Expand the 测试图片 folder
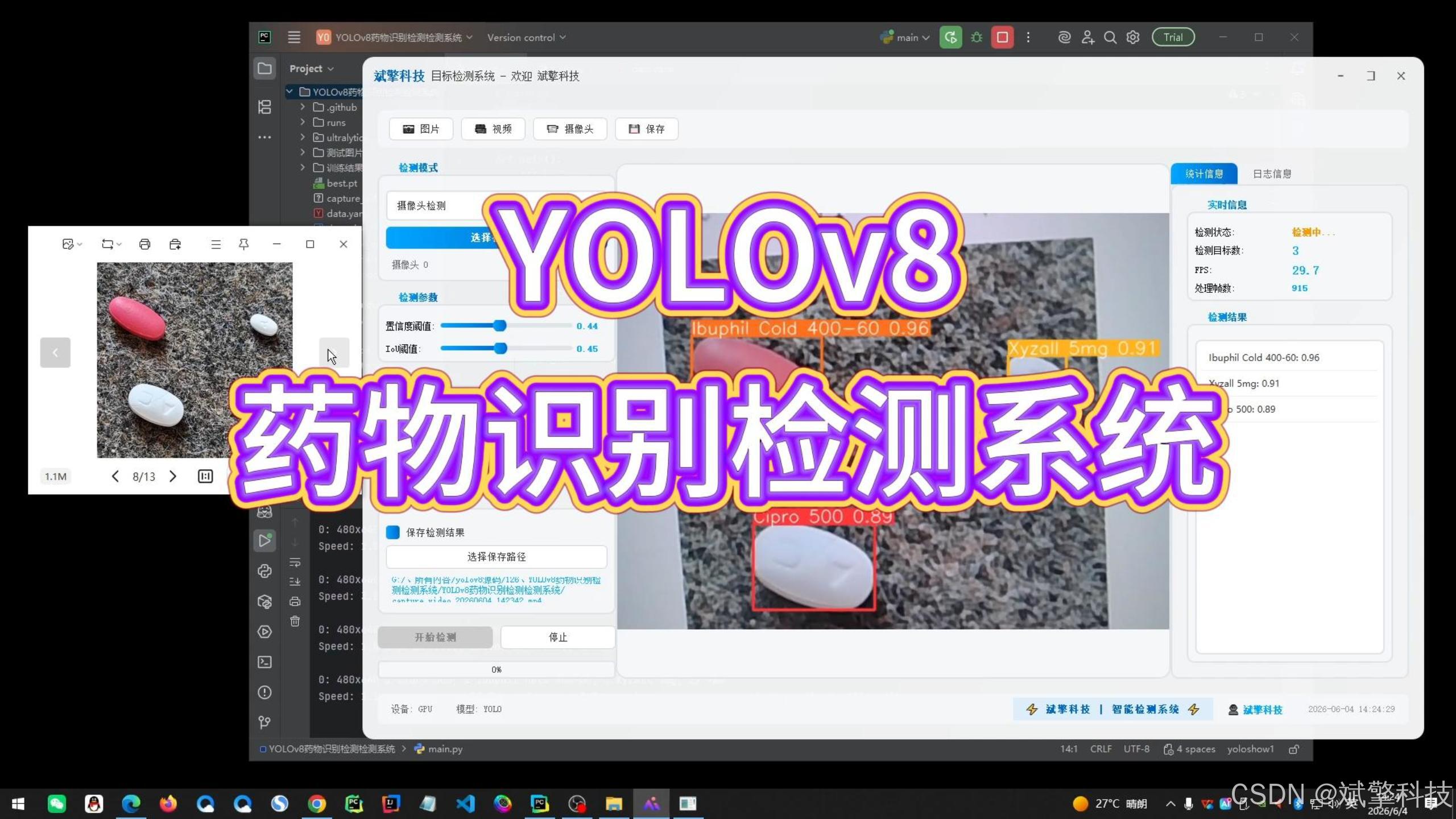Image resolution: width=1456 pixels, height=819 pixels. [303, 152]
